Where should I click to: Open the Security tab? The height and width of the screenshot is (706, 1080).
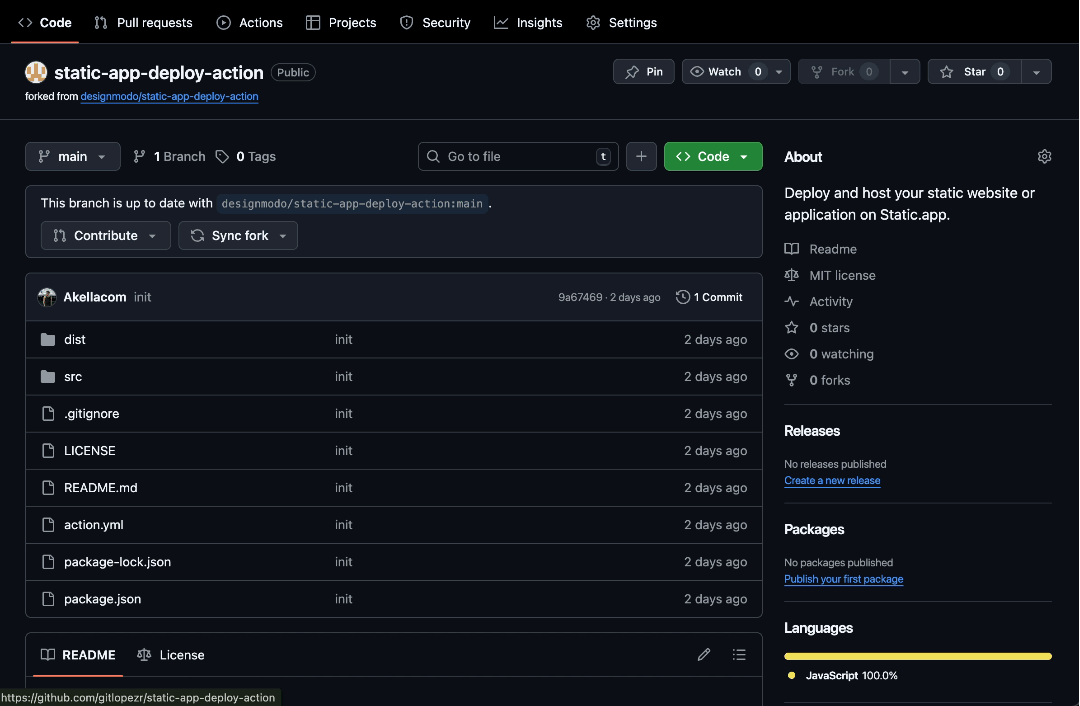click(x=435, y=23)
